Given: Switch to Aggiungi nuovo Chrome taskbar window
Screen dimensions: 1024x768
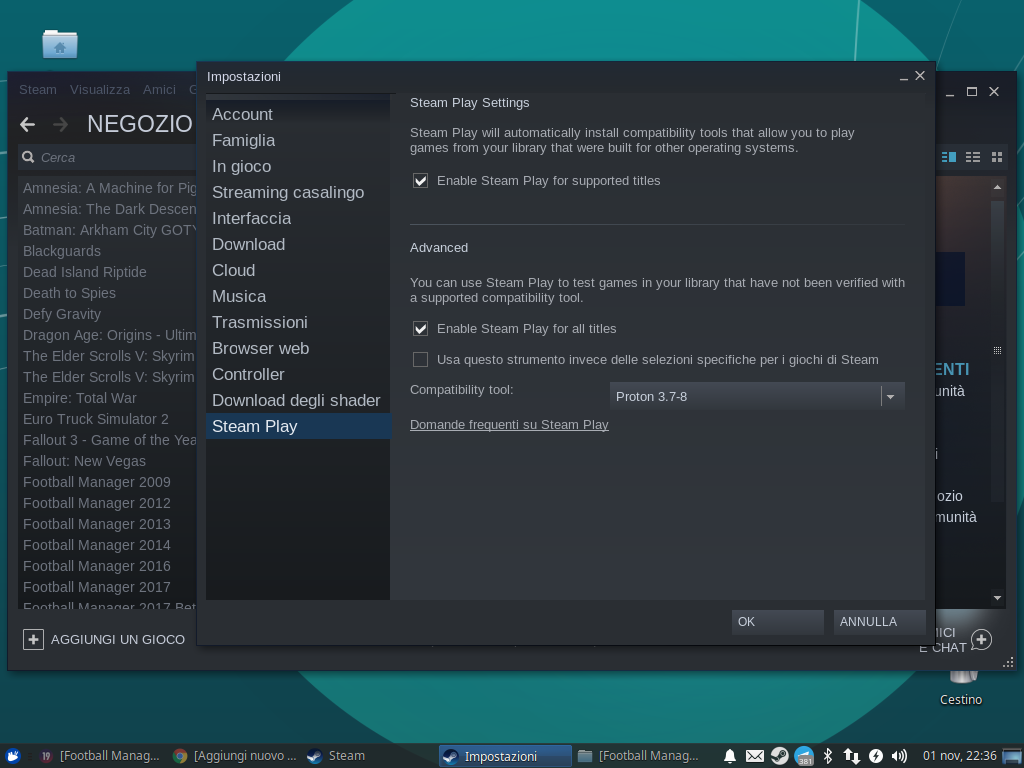Looking at the screenshot, I should [234, 756].
